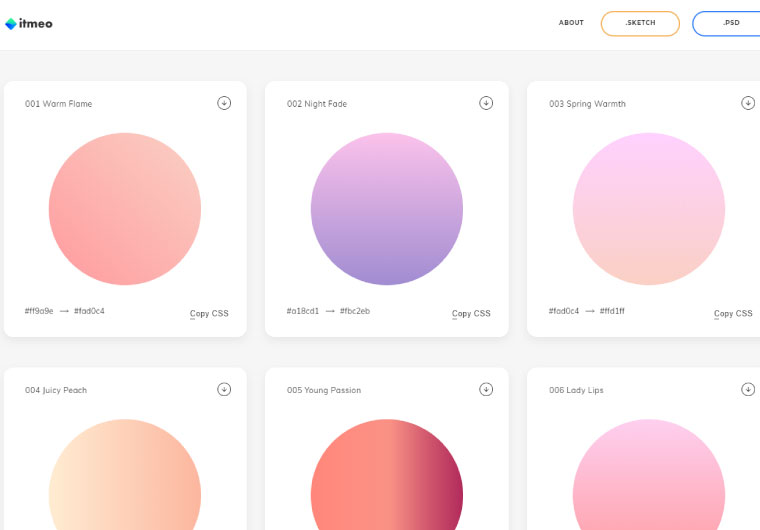Select the Warm Flame gradient circle
The height and width of the screenshot is (530, 760).
click(x=125, y=209)
